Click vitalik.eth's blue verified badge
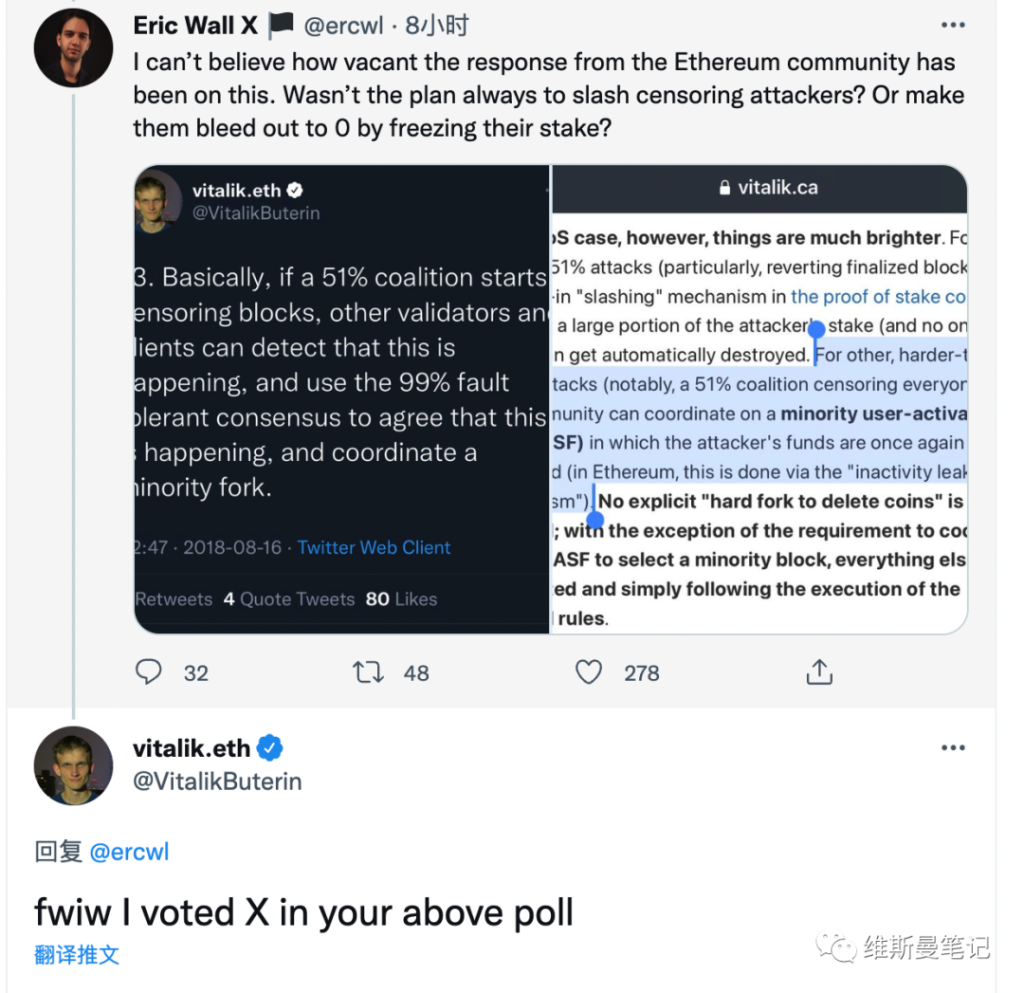The width and height of the screenshot is (1024, 993). [270, 748]
